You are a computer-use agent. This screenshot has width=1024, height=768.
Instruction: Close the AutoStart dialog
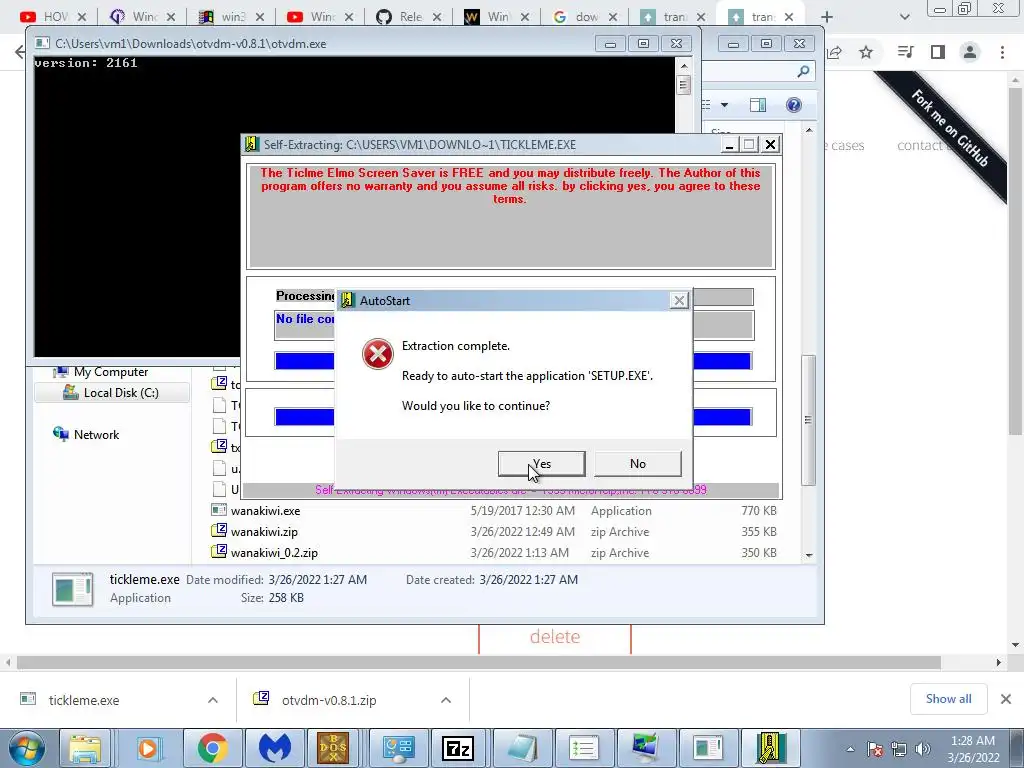[x=679, y=300]
